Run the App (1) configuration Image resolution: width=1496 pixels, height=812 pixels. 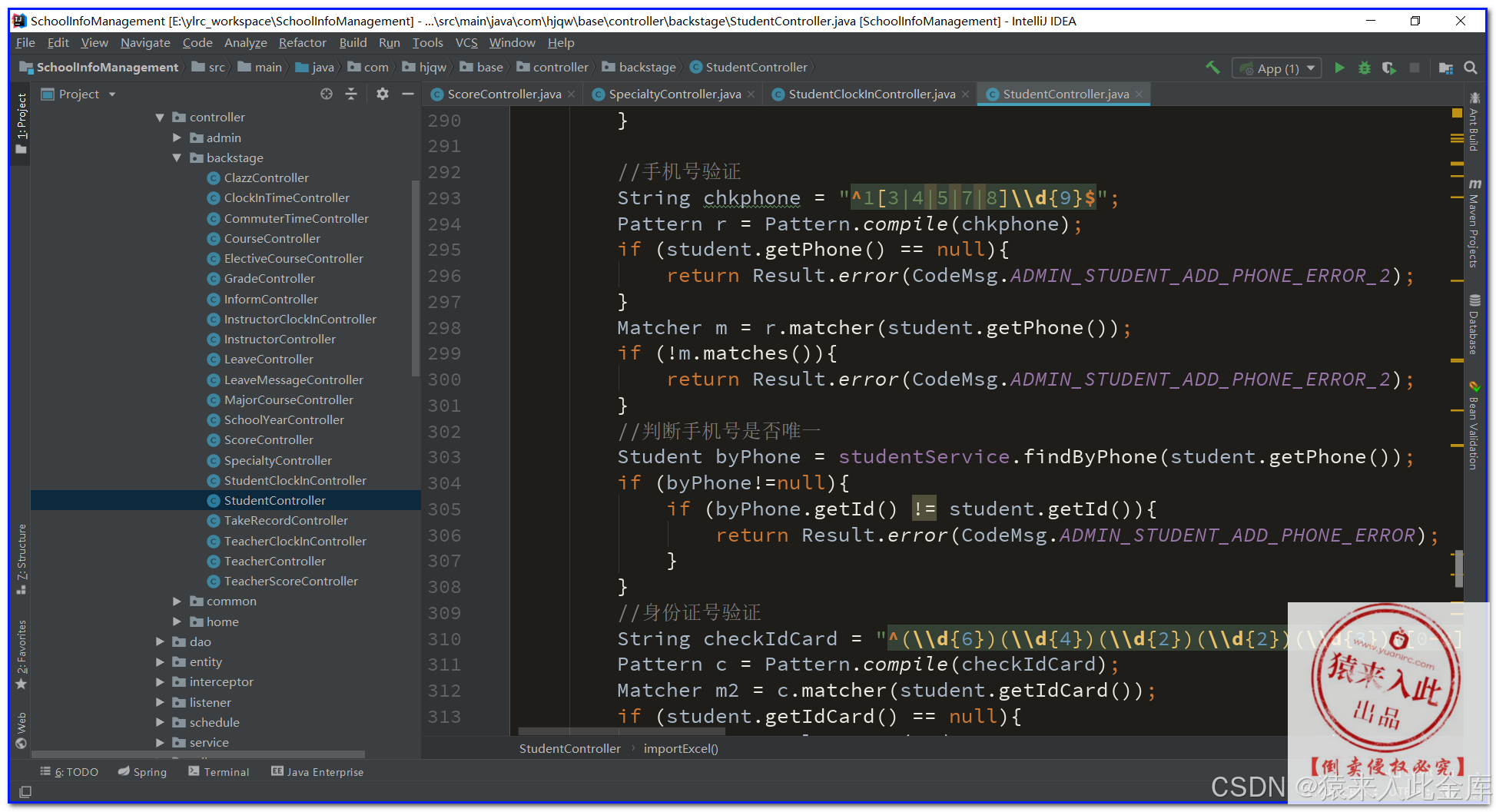1339,68
